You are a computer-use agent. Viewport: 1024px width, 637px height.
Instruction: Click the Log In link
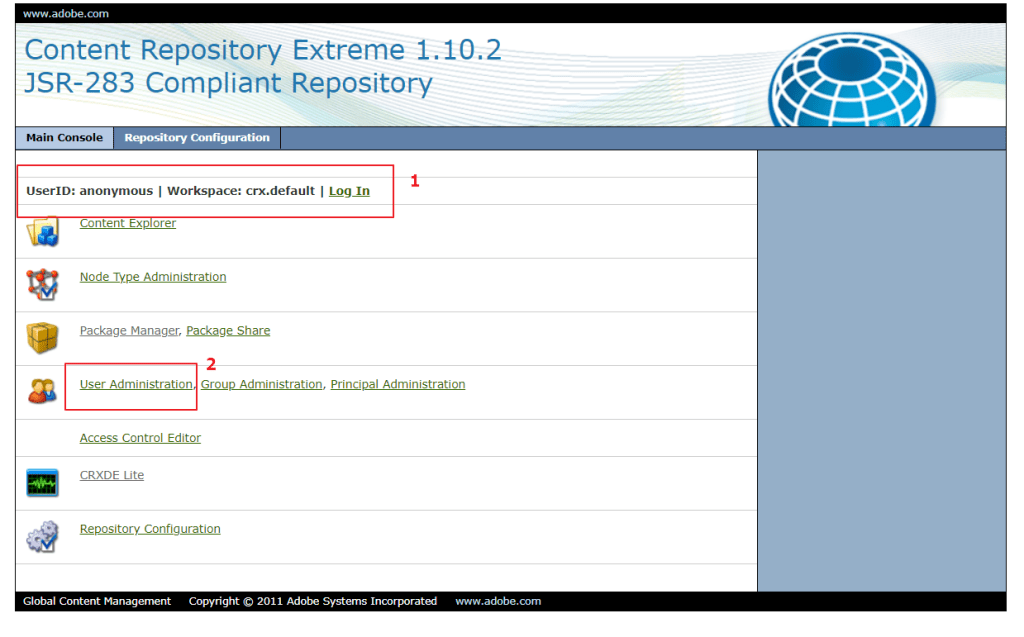[x=349, y=191]
